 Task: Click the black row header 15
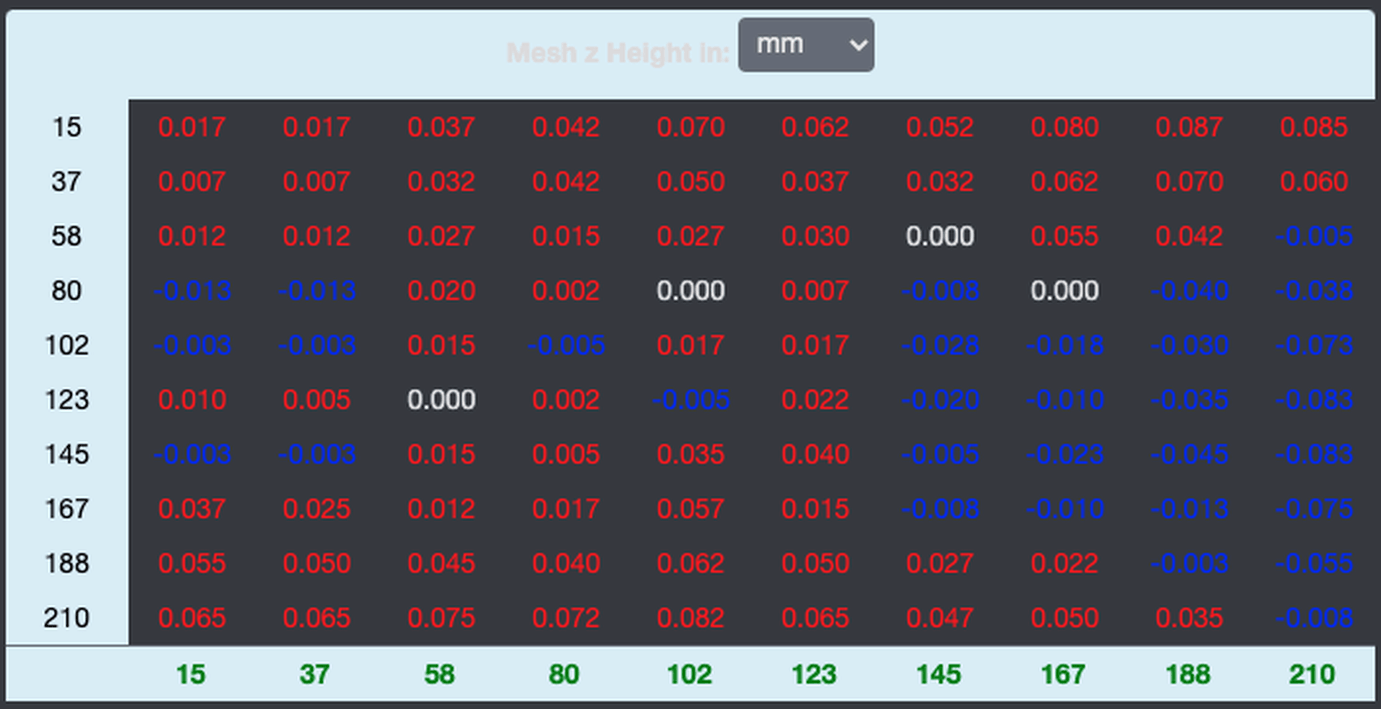(67, 127)
